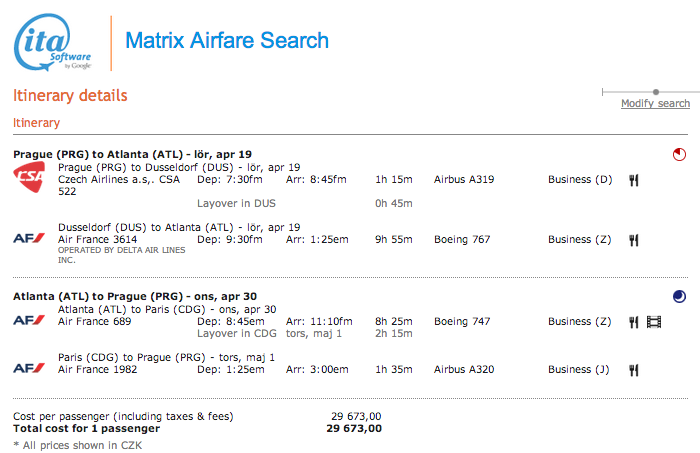Click the Atlanta to Prague trip header
The width and height of the screenshot is (700, 453).
click(135, 296)
